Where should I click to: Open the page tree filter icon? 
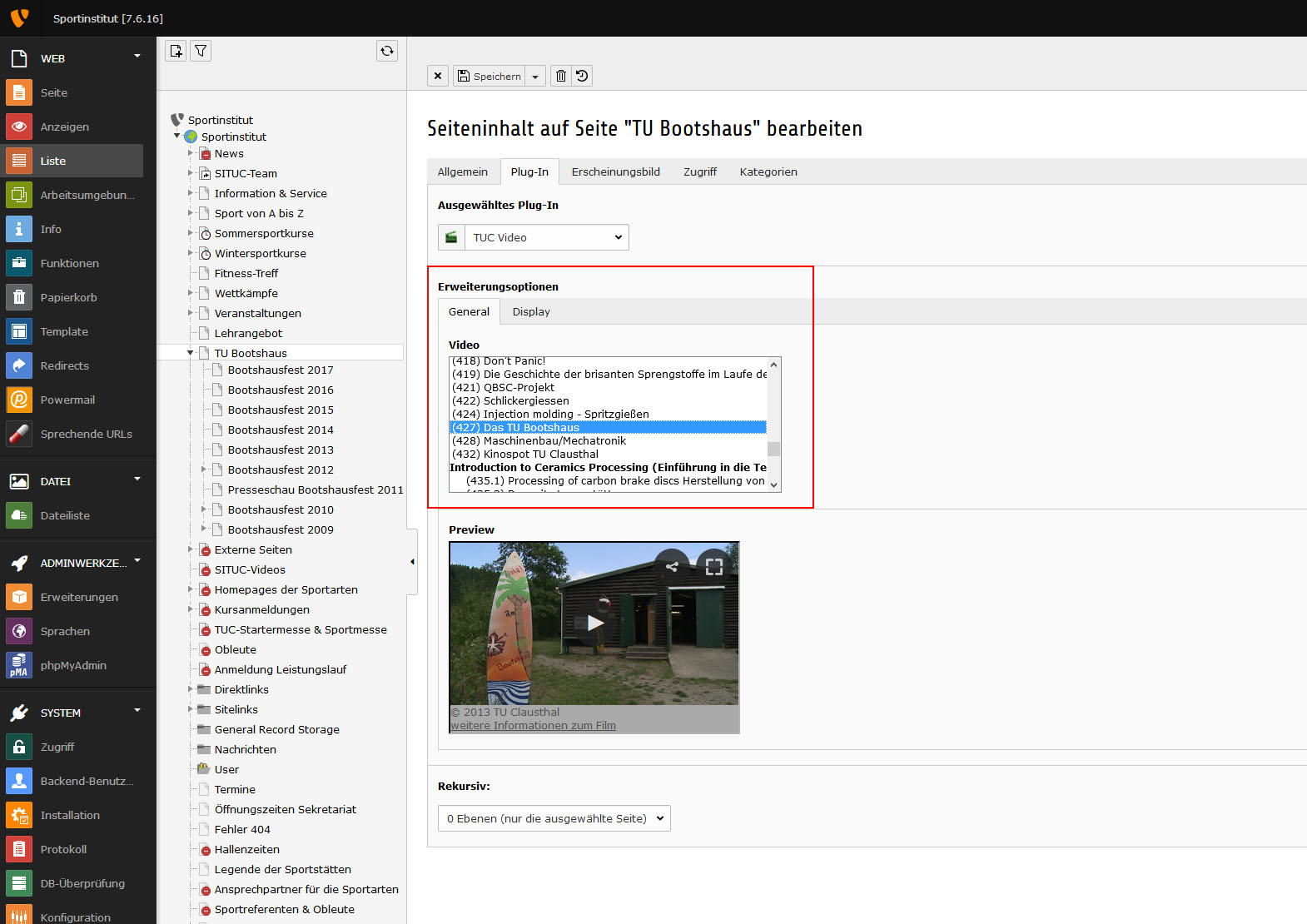click(201, 52)
